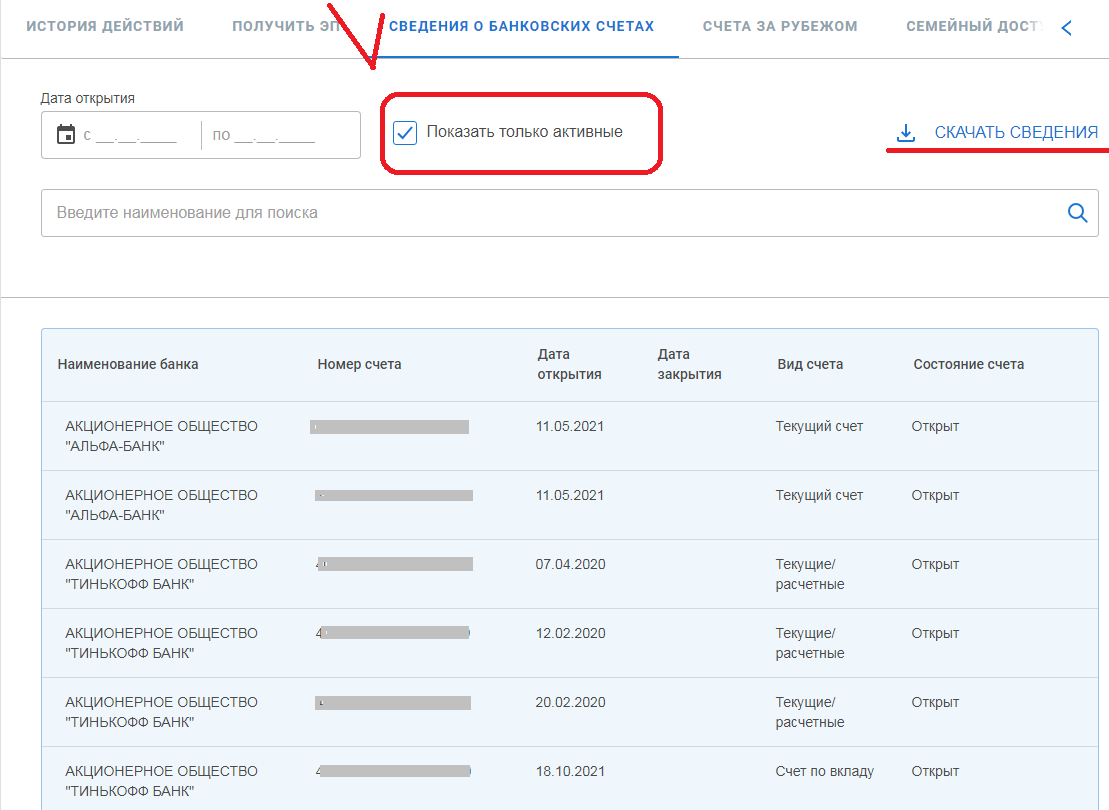Image resolution: width=1109 pixels, height=810 pixels.
Task: Click Тинькофф Банк name in 20.02.2020 row
Action: [161, 712]
